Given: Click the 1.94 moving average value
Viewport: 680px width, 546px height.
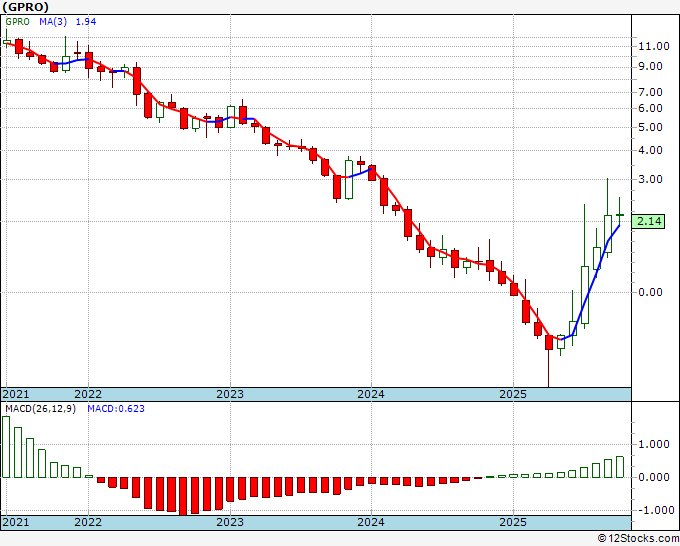Looking at the screenshot, I should point(86,22).
